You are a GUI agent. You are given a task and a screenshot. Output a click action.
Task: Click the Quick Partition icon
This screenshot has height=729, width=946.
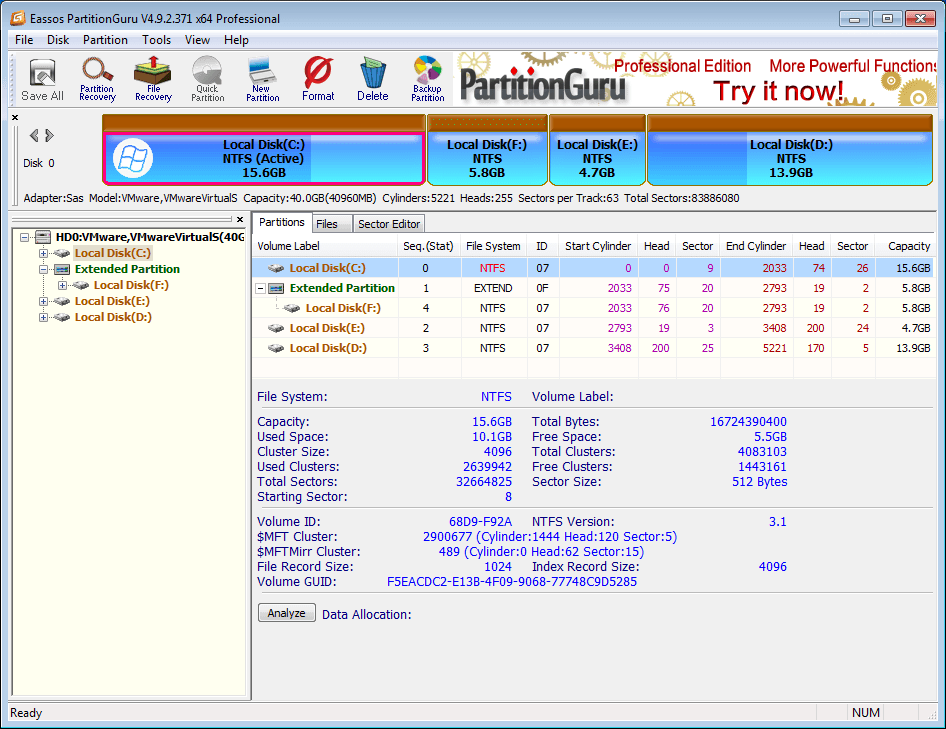208,80
